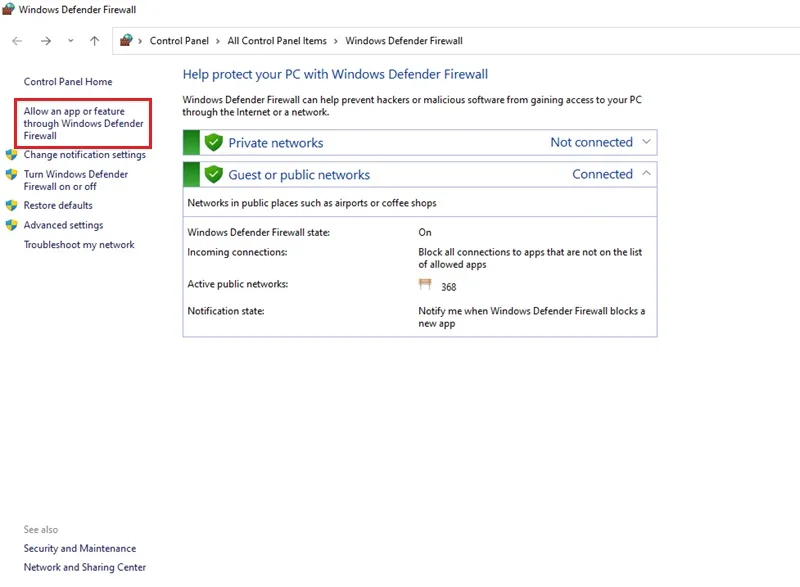This screenshot has height=587, width=800.
Task: Collapse the Guest or public networks section
Action: click(646, 173)
